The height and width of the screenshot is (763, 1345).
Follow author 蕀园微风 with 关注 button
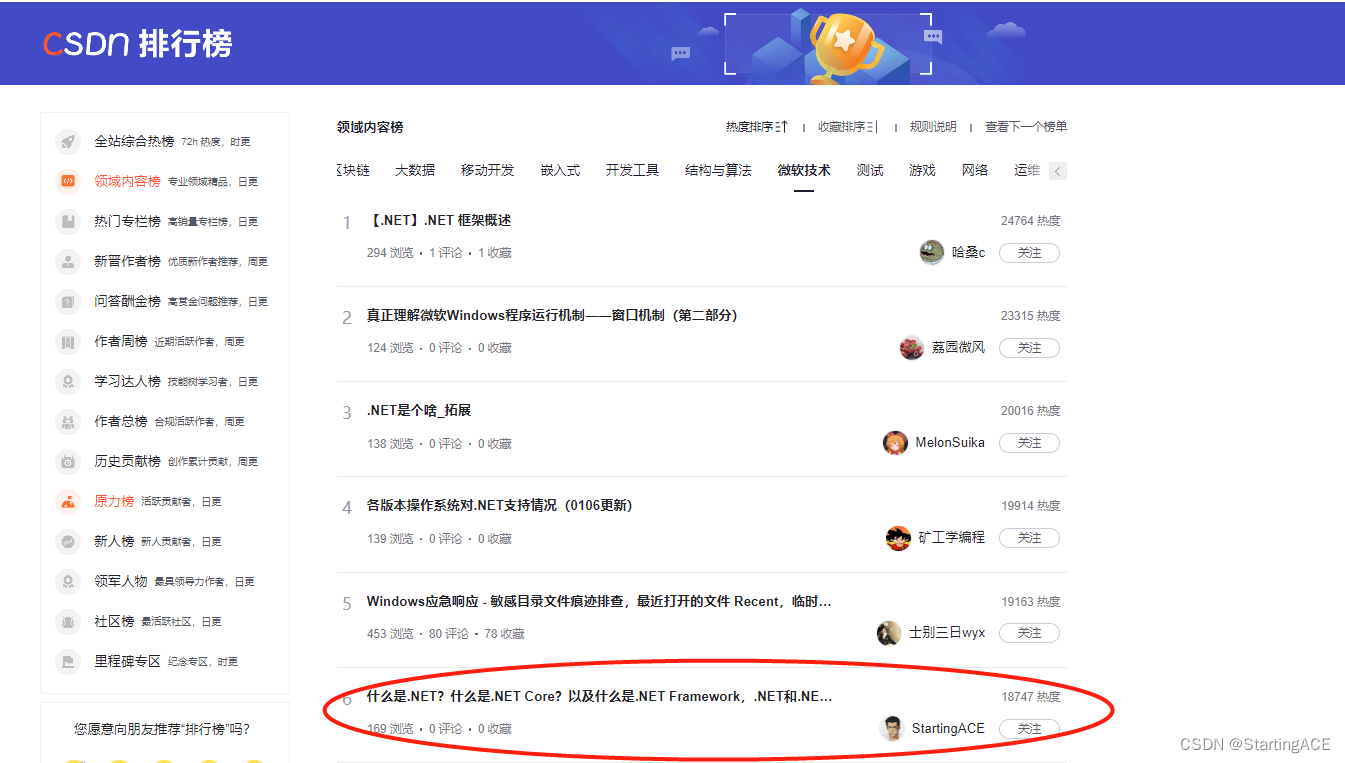click(x=1029, y=348)
